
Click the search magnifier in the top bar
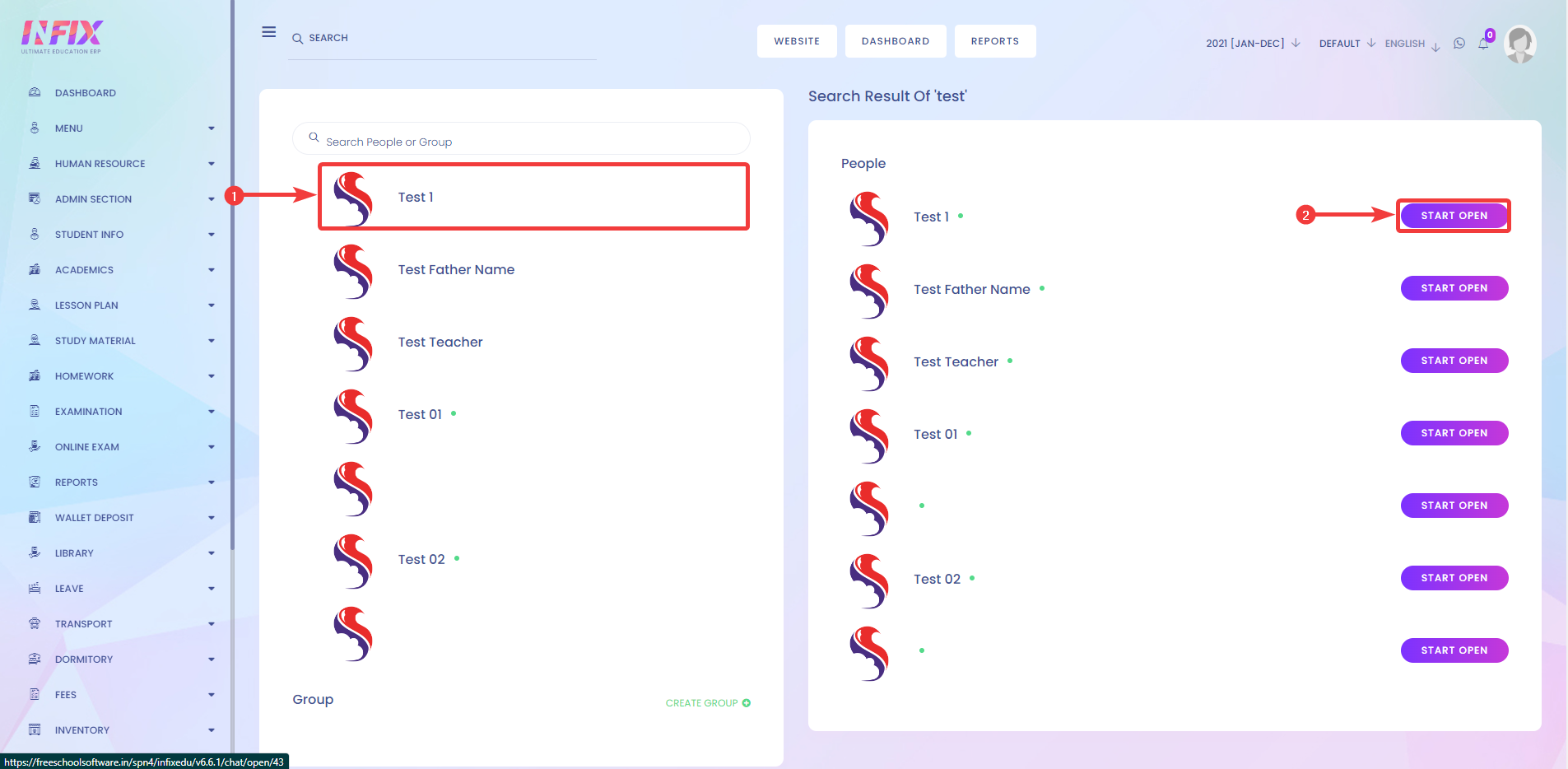click(297, 38)
